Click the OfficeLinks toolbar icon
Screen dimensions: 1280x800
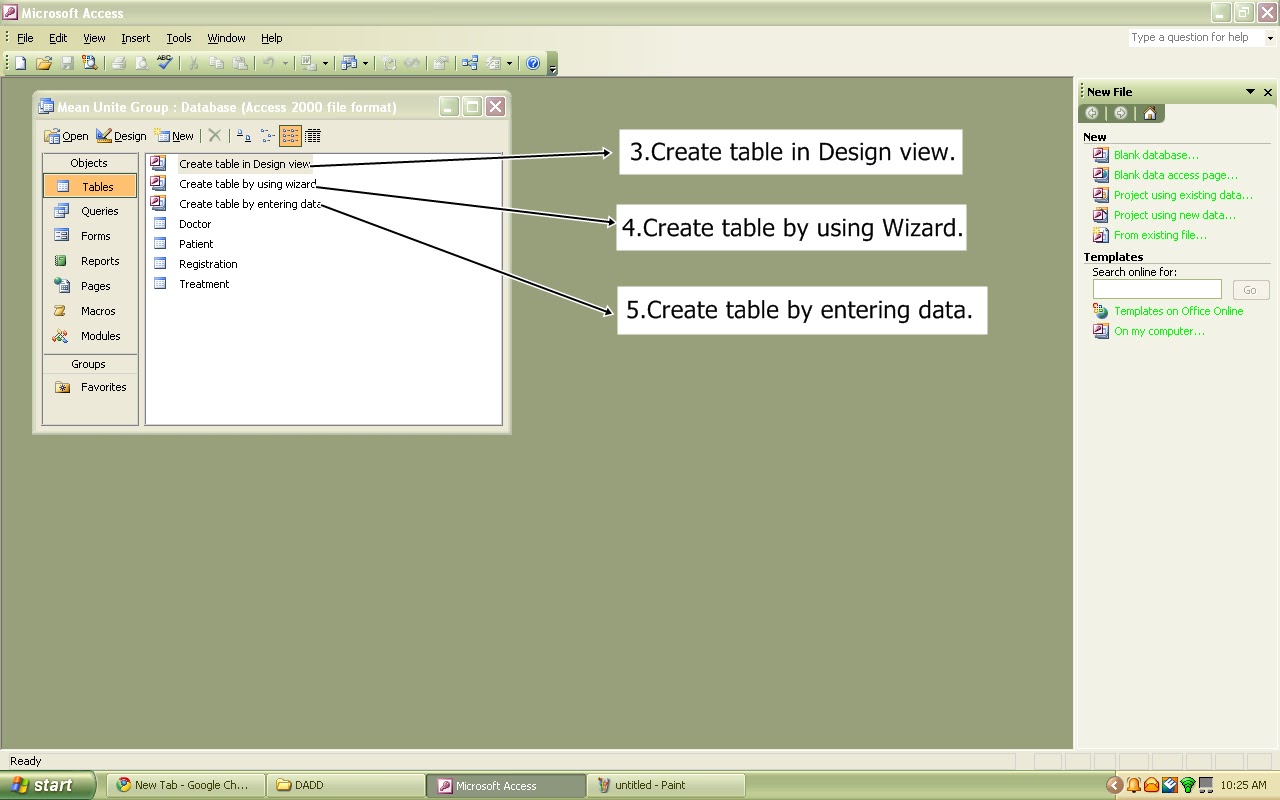(x=308, y=63)
